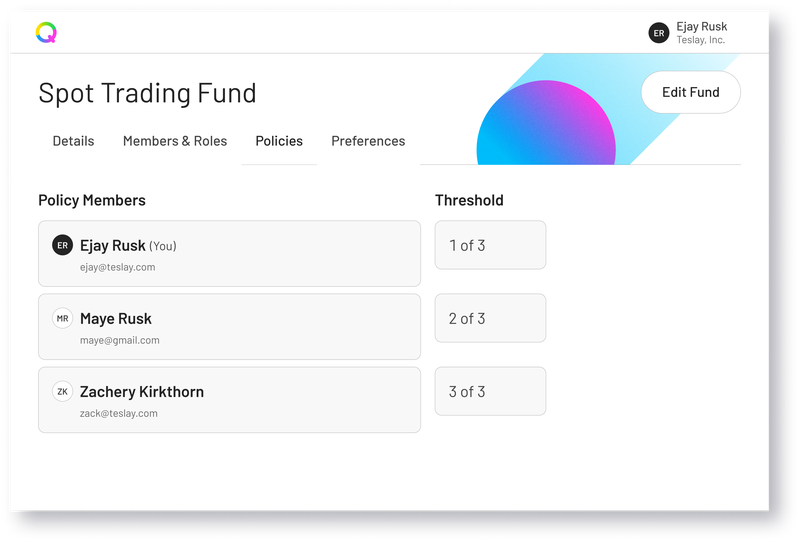Click the gradient sphere banner graphic
The width and height of the screenshot is (800, 541).
tap(546, 122)
